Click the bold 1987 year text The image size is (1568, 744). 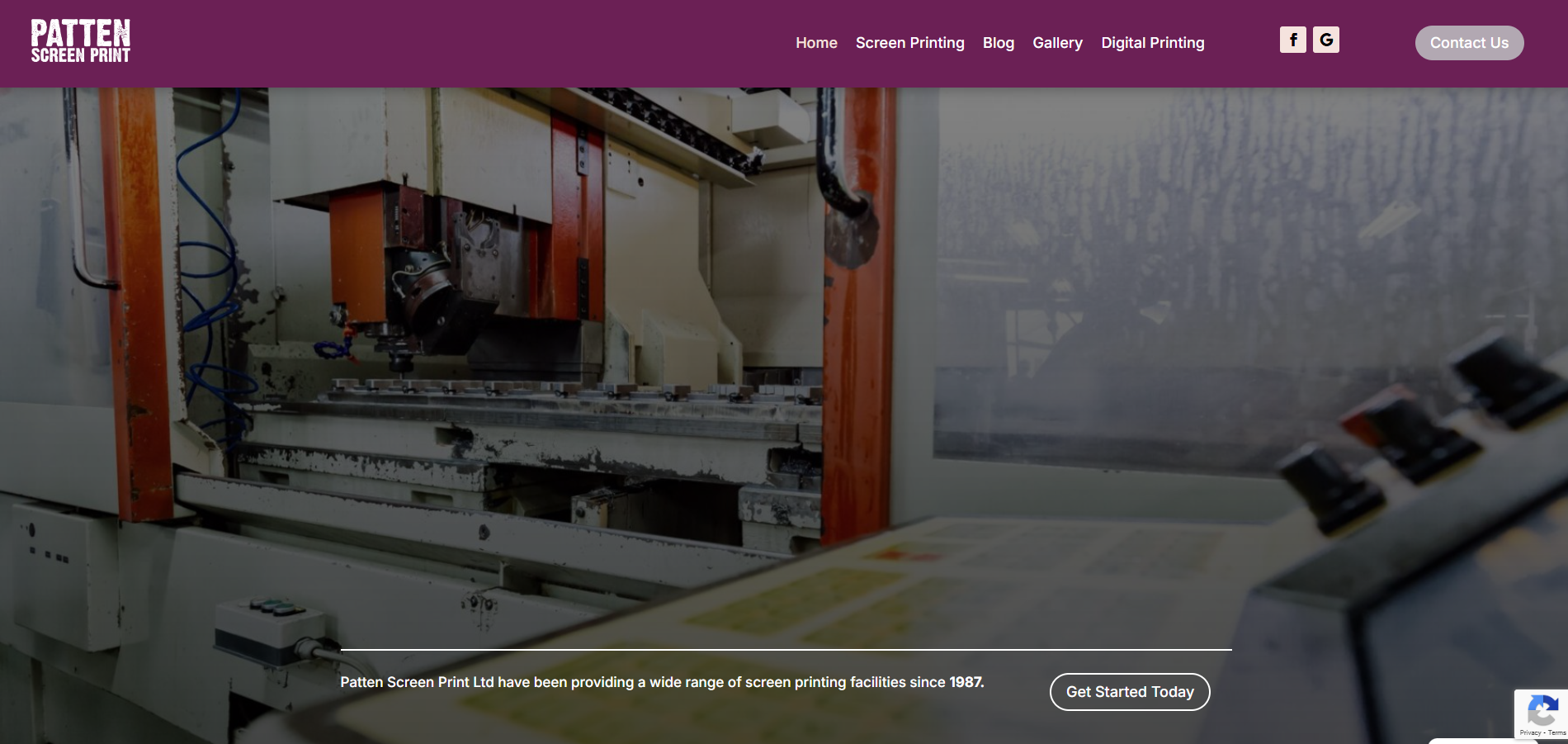[x=966, y=682]
